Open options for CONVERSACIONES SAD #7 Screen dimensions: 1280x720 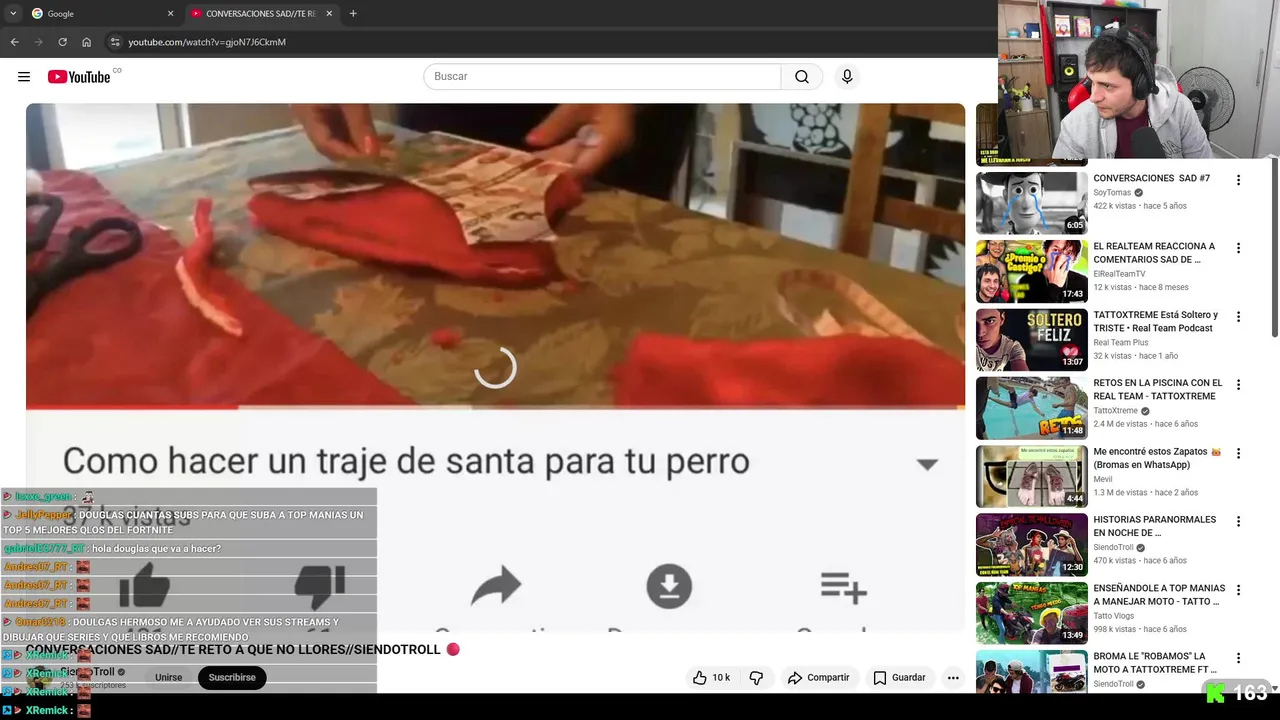(x=1238, y=180)
